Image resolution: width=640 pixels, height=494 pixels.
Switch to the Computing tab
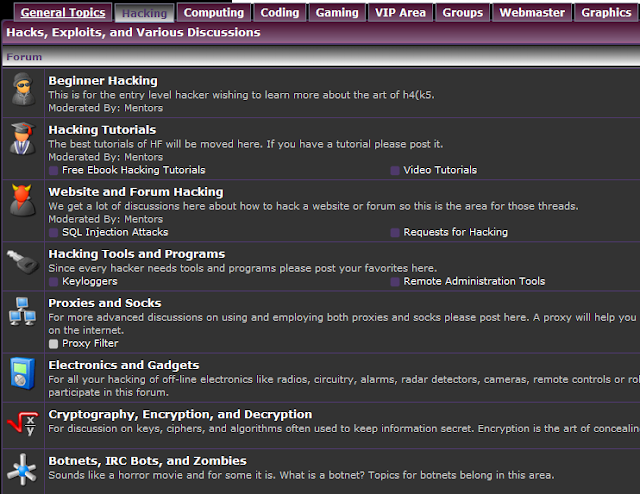(x=214, y=13)
